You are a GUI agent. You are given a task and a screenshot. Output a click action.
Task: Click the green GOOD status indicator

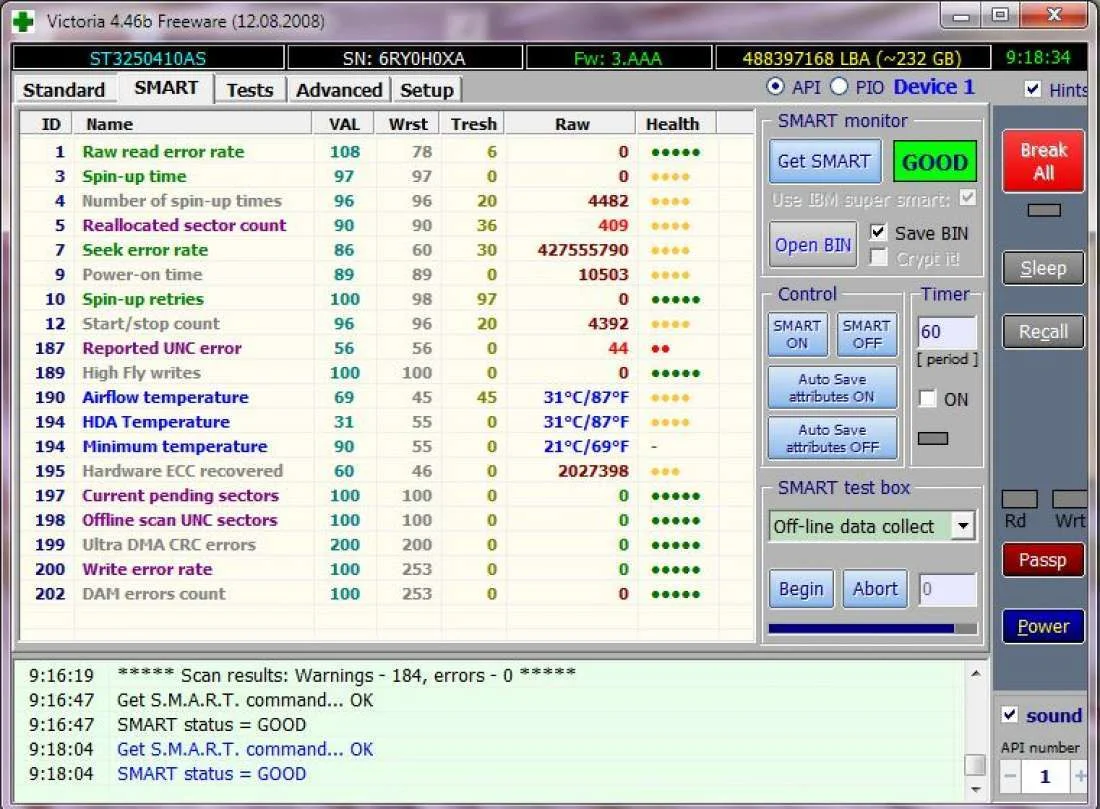(x=934, y=162)
